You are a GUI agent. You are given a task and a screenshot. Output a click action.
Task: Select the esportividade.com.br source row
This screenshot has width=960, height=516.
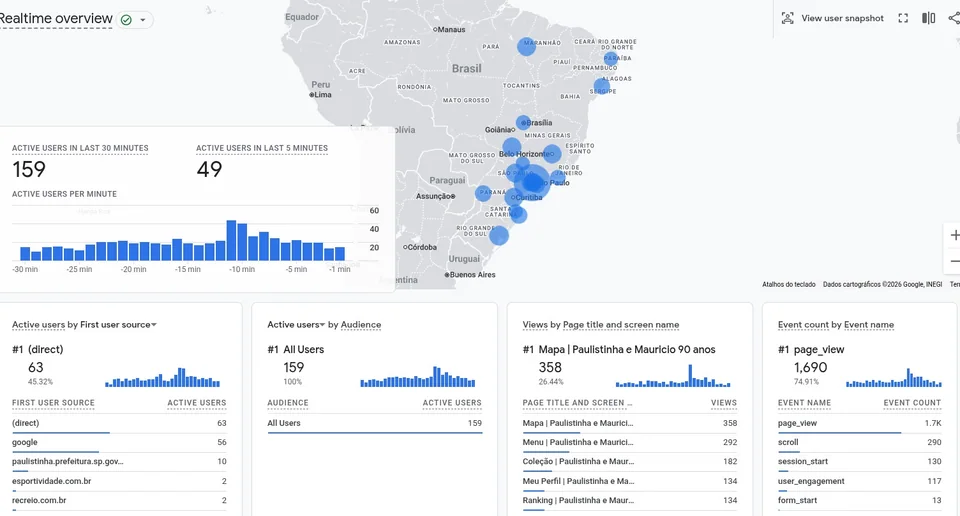tap(119, 481)
